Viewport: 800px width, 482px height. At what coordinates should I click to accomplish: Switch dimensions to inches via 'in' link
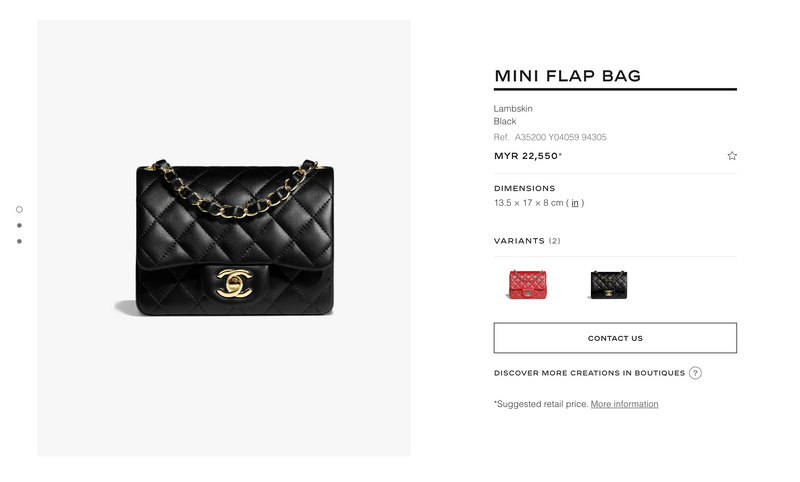click(x=574, y=203)
